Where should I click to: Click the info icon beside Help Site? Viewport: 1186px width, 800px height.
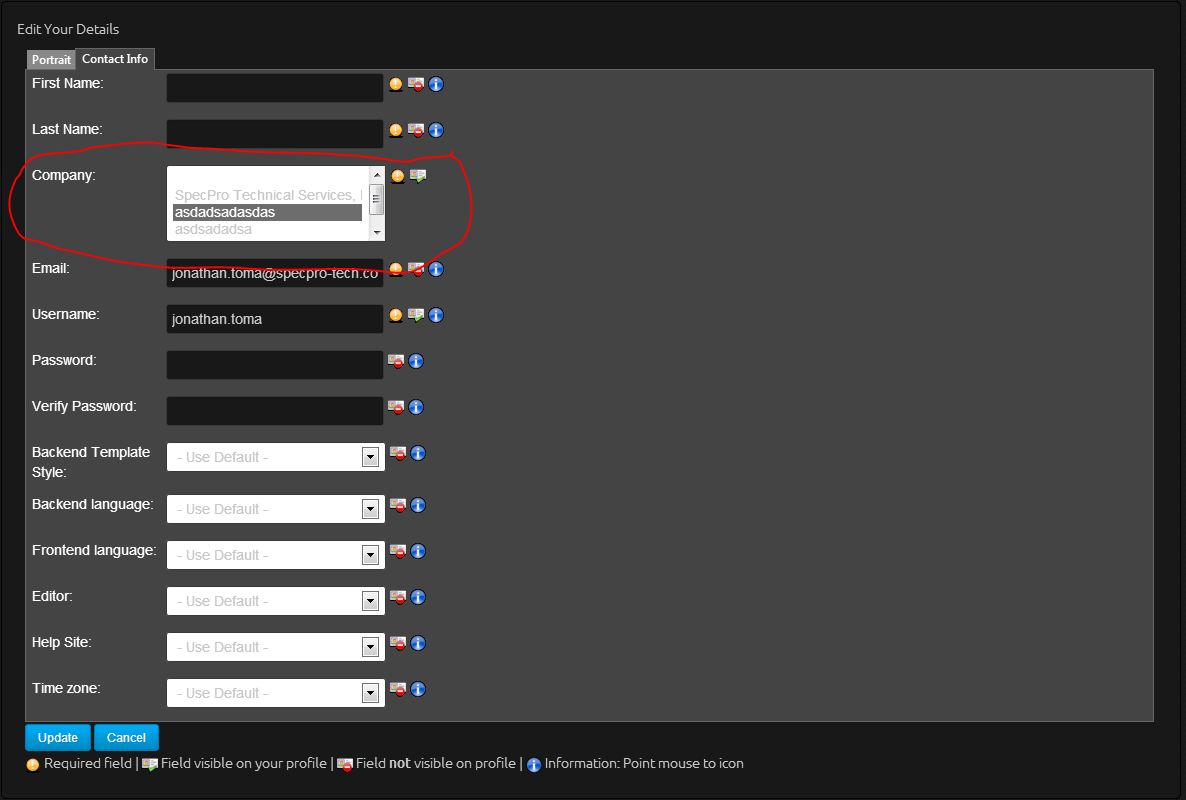click(418, 643)
